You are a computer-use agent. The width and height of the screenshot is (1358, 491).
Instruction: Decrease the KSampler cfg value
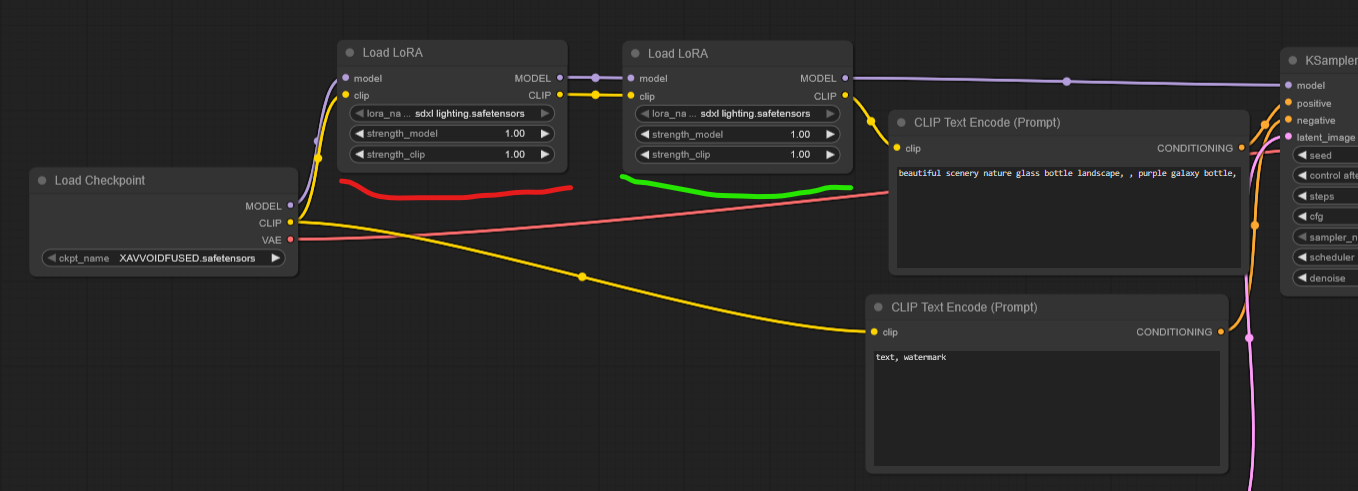click(1301, 216)
